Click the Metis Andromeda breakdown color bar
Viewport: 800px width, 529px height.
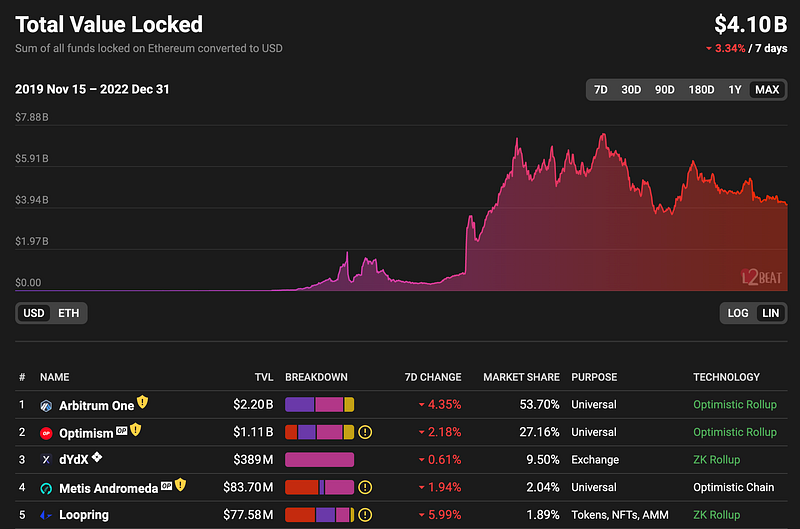click(319, 488)
